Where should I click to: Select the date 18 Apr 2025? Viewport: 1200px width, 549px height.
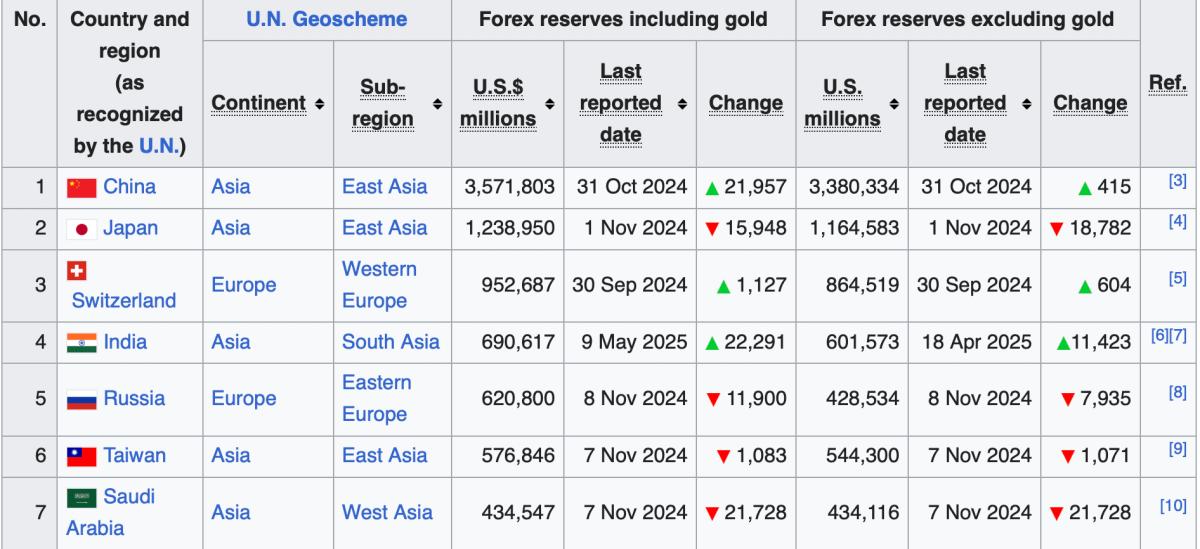pos(975,343)
